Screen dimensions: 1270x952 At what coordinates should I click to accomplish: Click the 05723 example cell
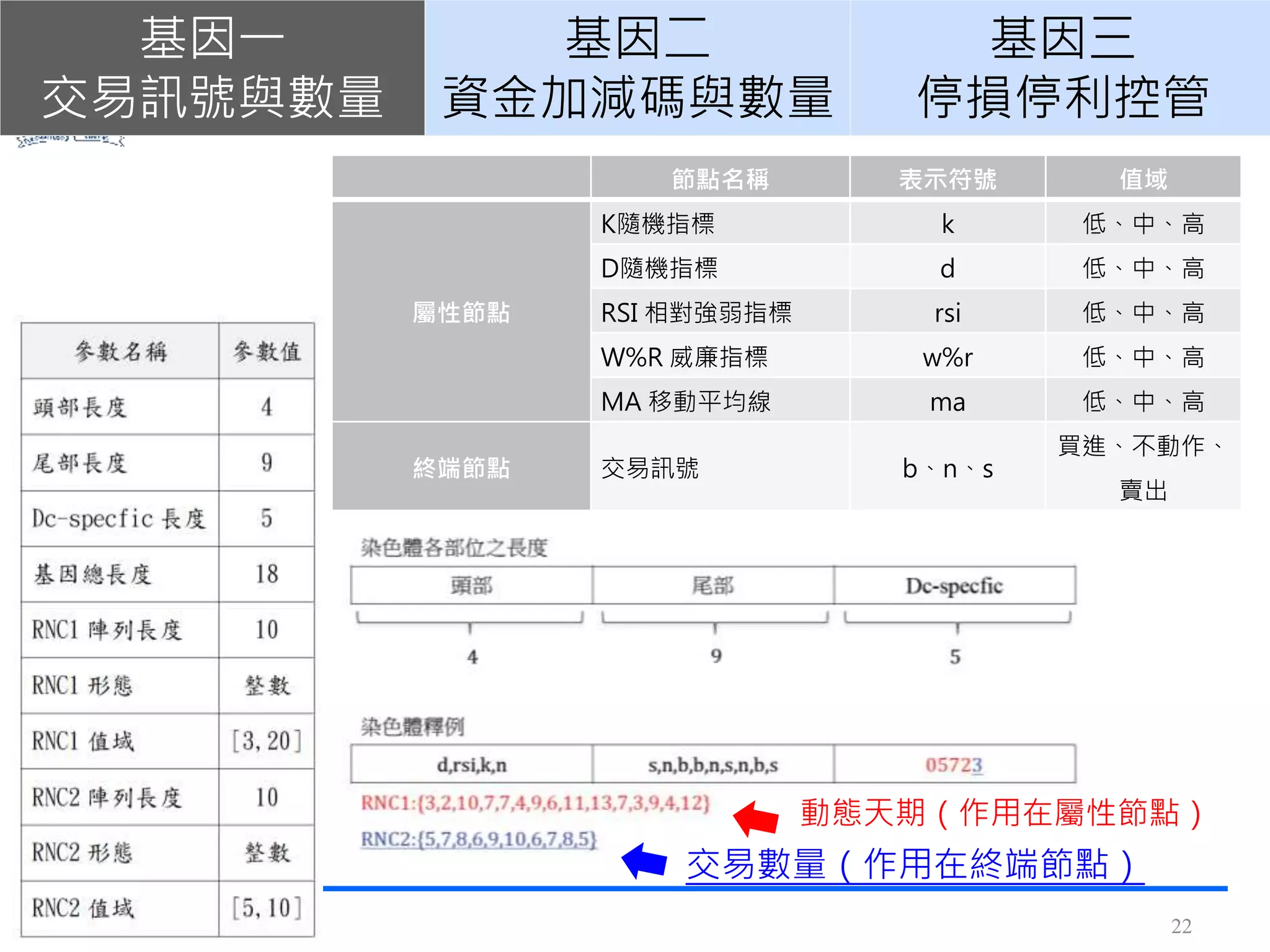[x=954, y=765]
